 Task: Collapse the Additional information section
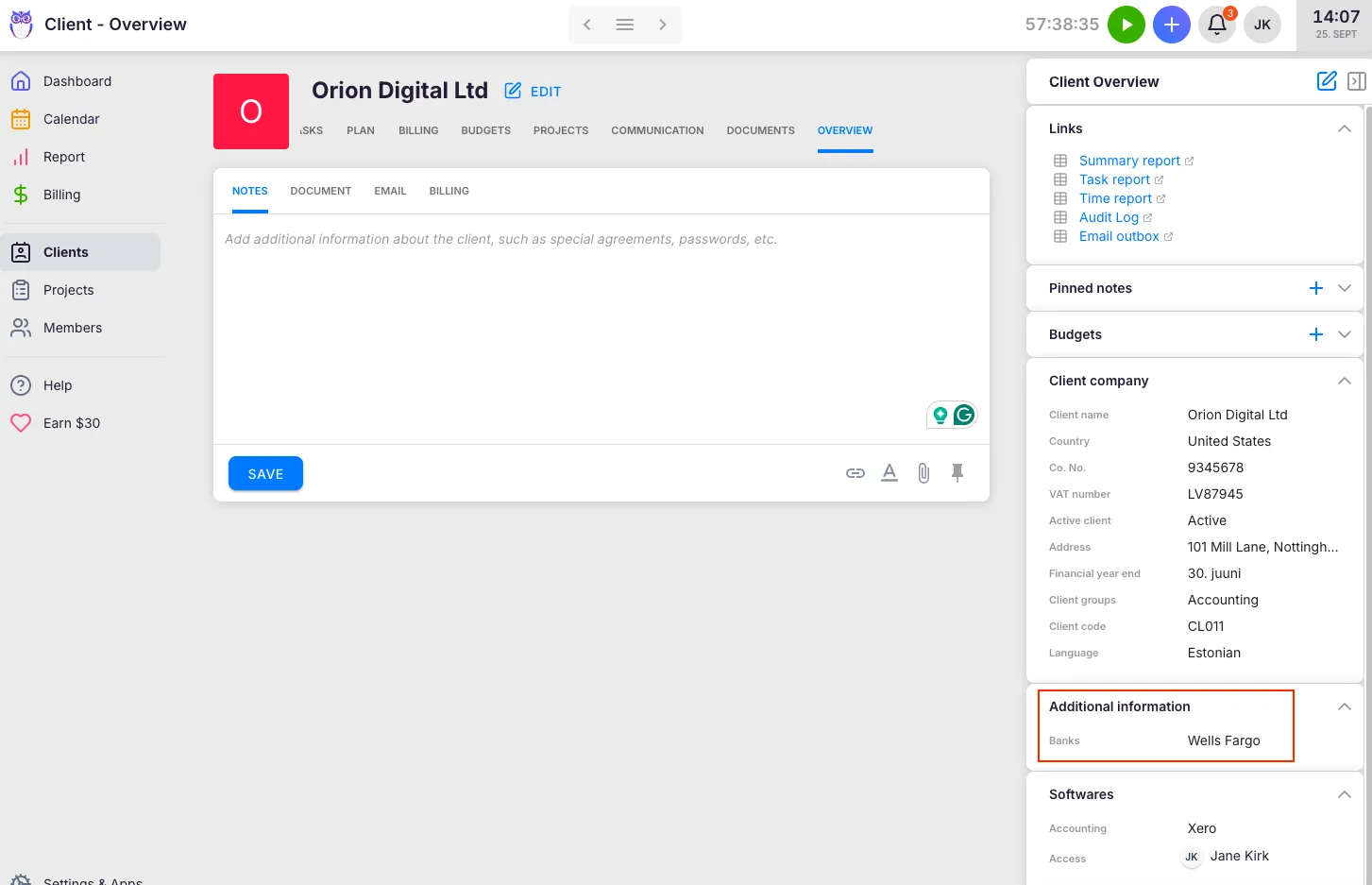pyautogui.click(x=1344, y=706)
